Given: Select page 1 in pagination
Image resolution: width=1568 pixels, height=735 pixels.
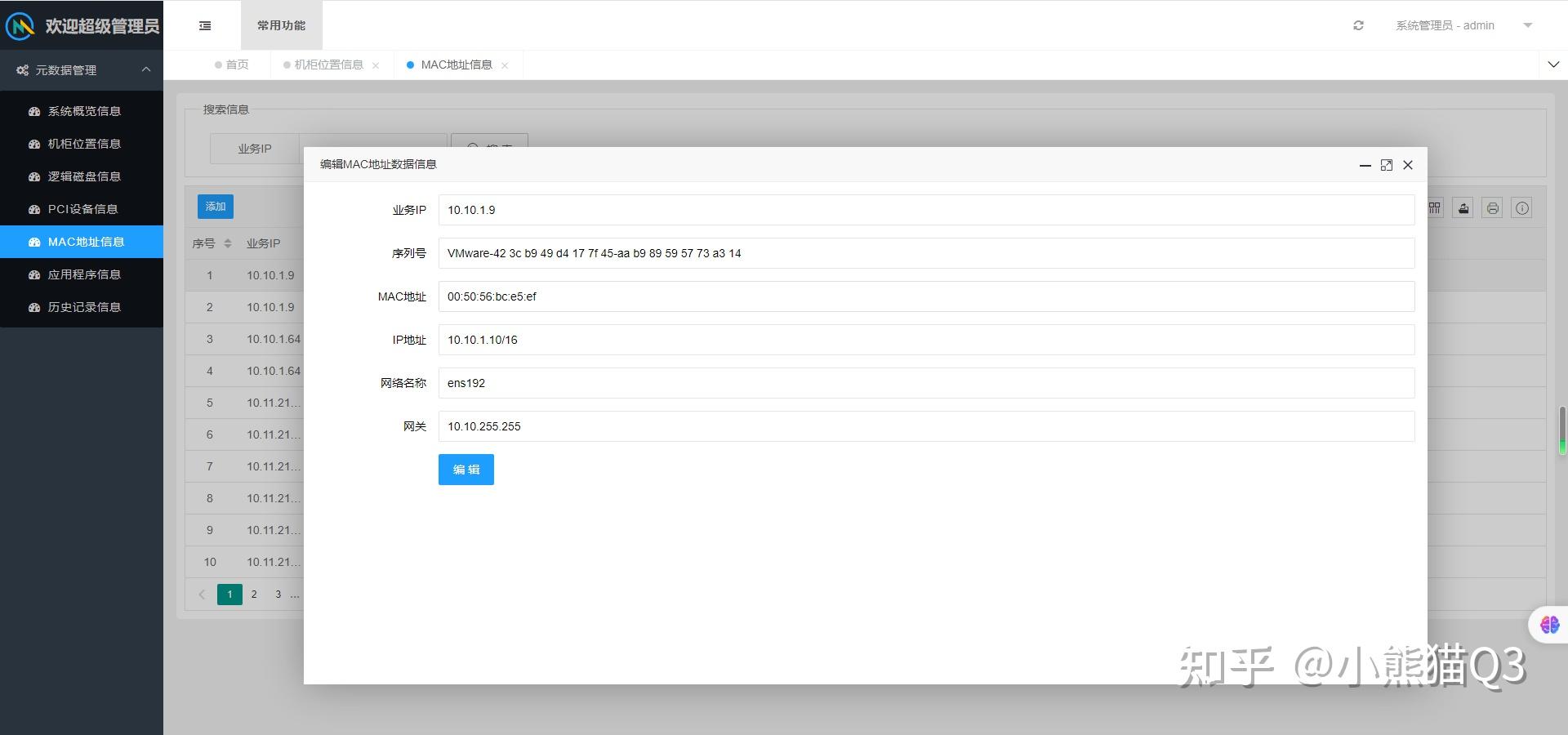Looking at the screenshot, I should tap(229, 595).
